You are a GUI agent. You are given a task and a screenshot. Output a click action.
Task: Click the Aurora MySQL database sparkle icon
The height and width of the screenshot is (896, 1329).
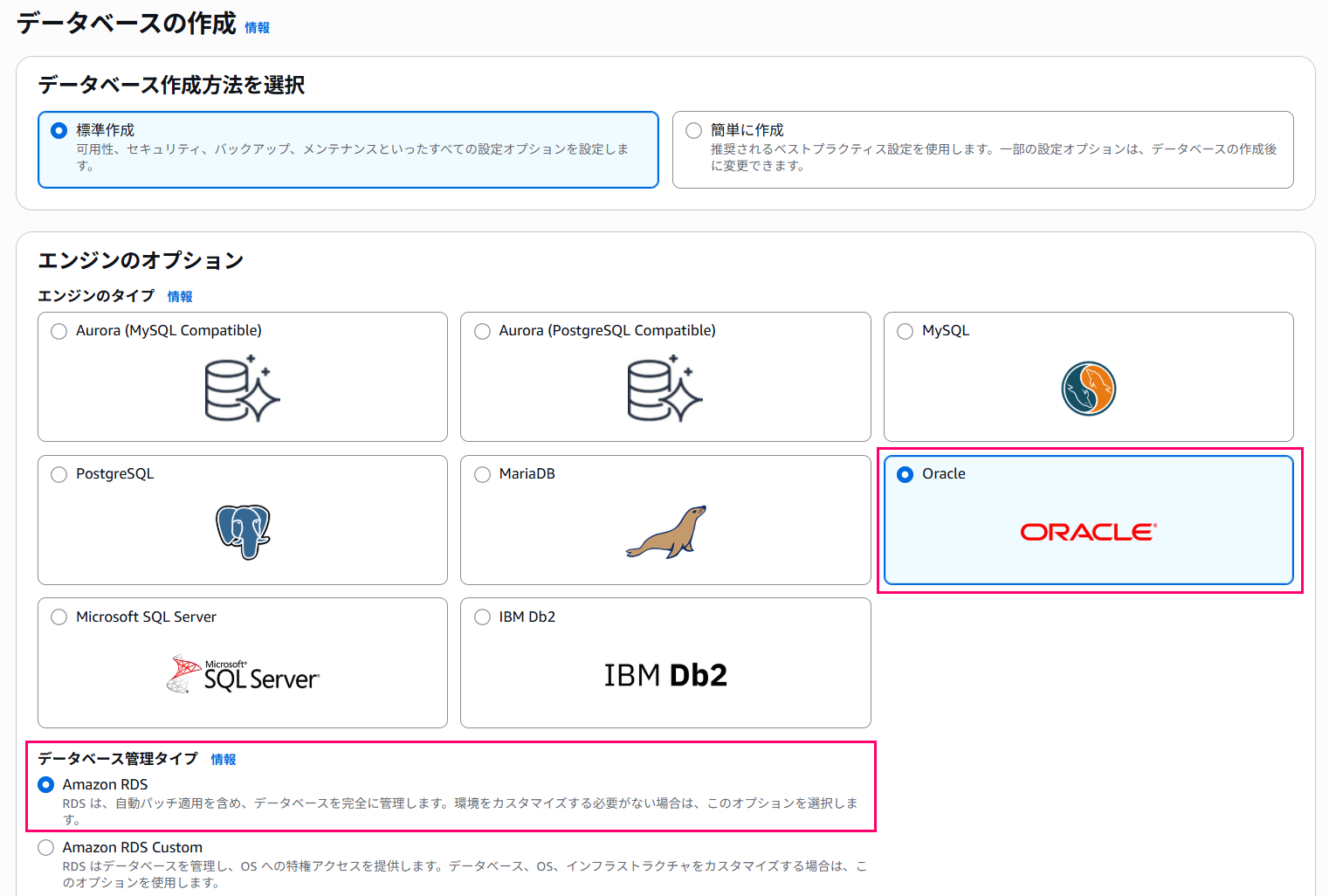tap(243, 389)
